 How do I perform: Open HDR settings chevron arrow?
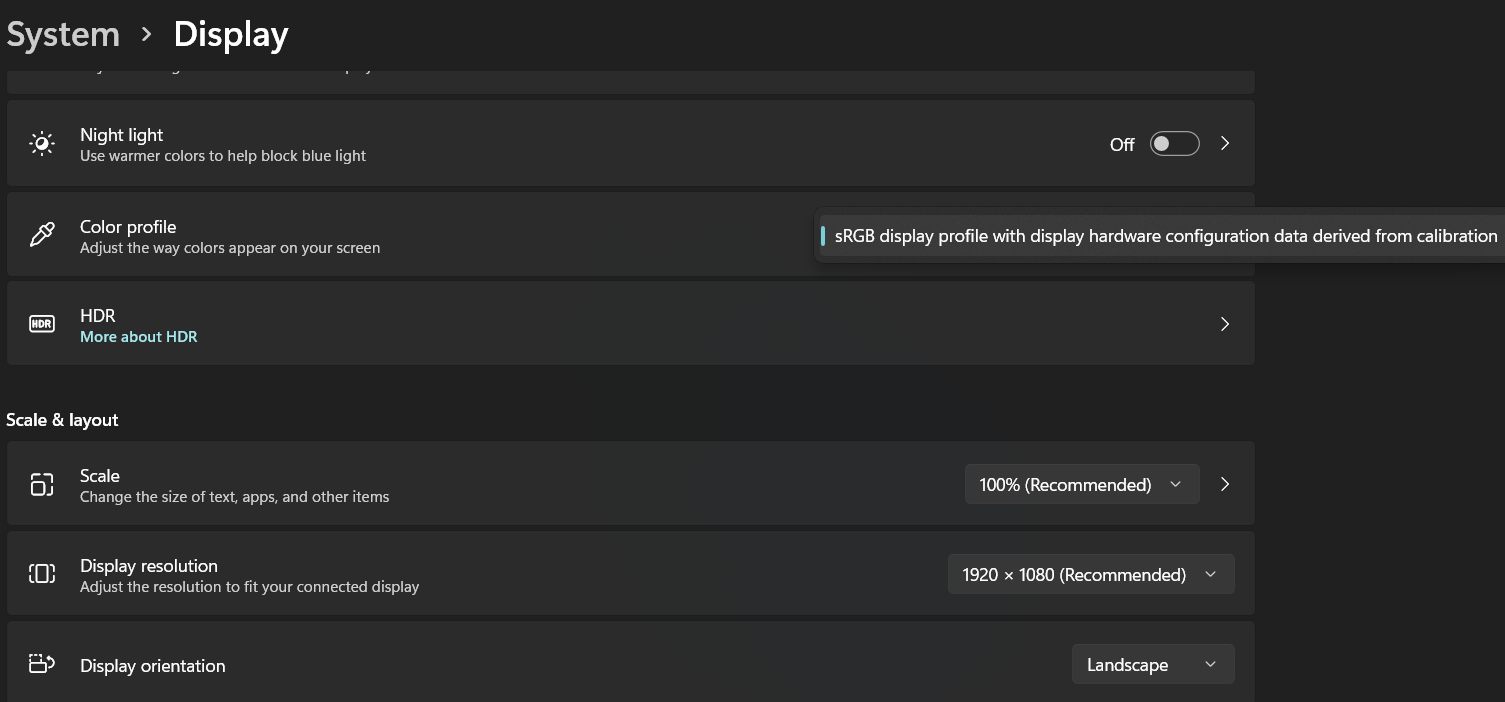1225,324
